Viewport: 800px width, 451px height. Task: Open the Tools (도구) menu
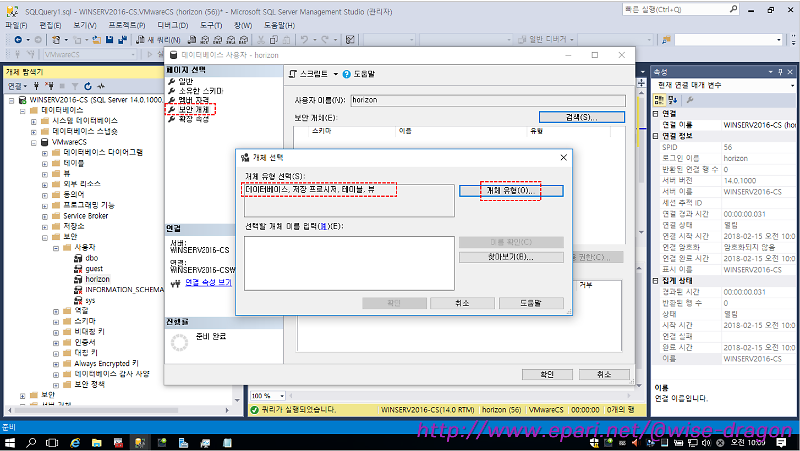pyautogui.click(x=211, y=25)
